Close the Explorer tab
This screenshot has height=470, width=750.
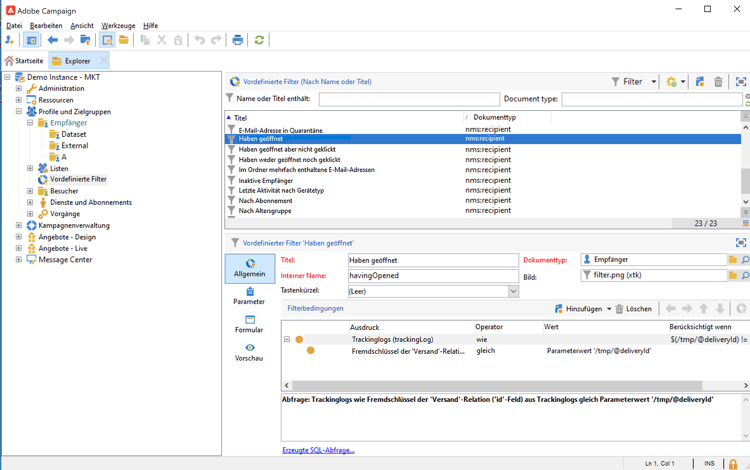click(103, 61)
